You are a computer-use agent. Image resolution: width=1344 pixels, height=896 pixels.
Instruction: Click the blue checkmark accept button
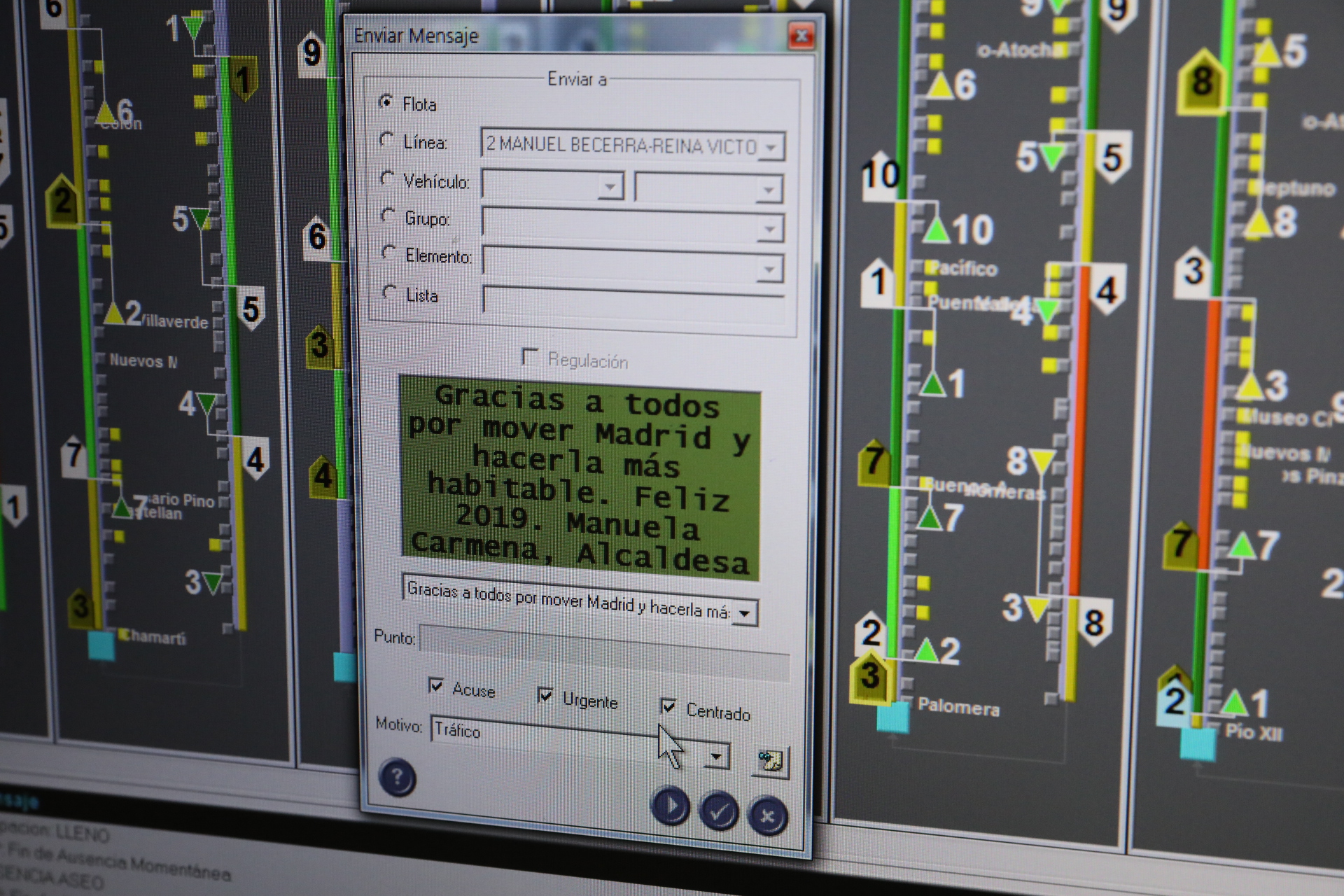(x=719, y=811)
